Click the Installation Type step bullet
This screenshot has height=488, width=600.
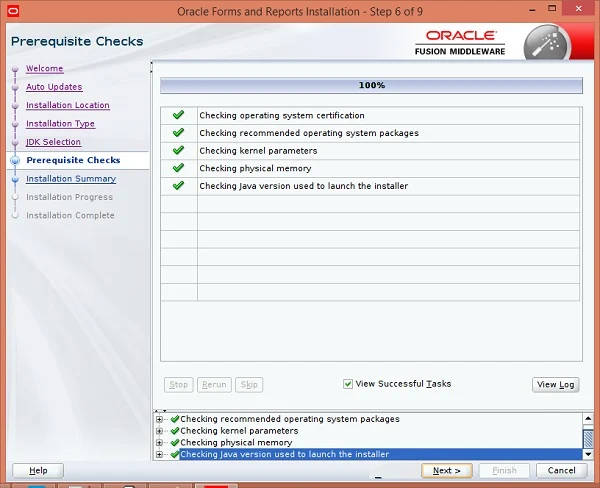tap(15, 124)
